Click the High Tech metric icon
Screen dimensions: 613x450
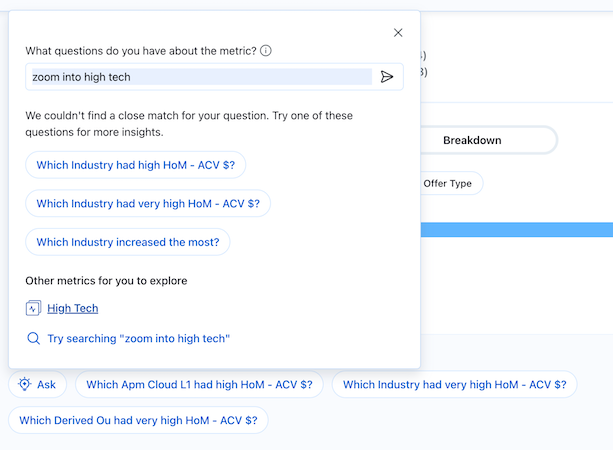tap(33, 308)
